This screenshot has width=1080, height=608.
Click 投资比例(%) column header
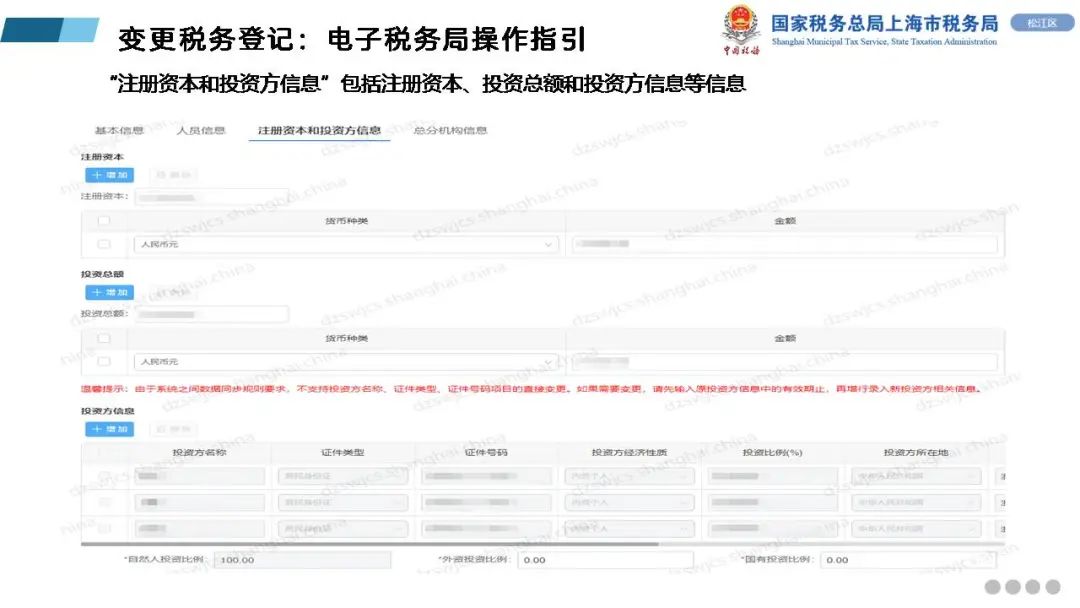(772, 452)
